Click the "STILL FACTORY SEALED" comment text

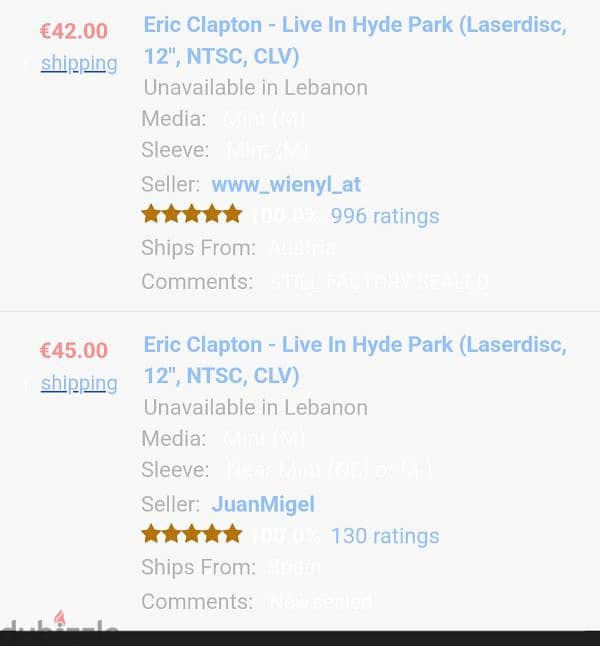click(x=380, y=282)
